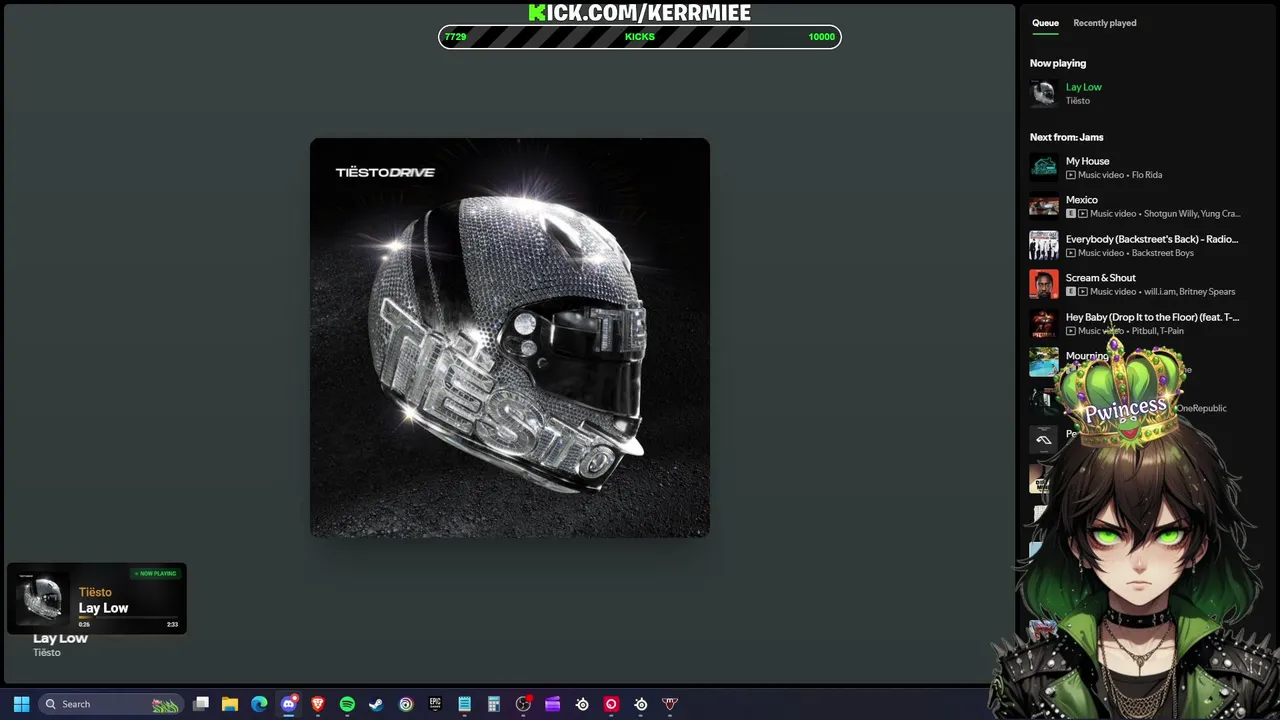Open Calculator from the taskbar

click(494, 704)
